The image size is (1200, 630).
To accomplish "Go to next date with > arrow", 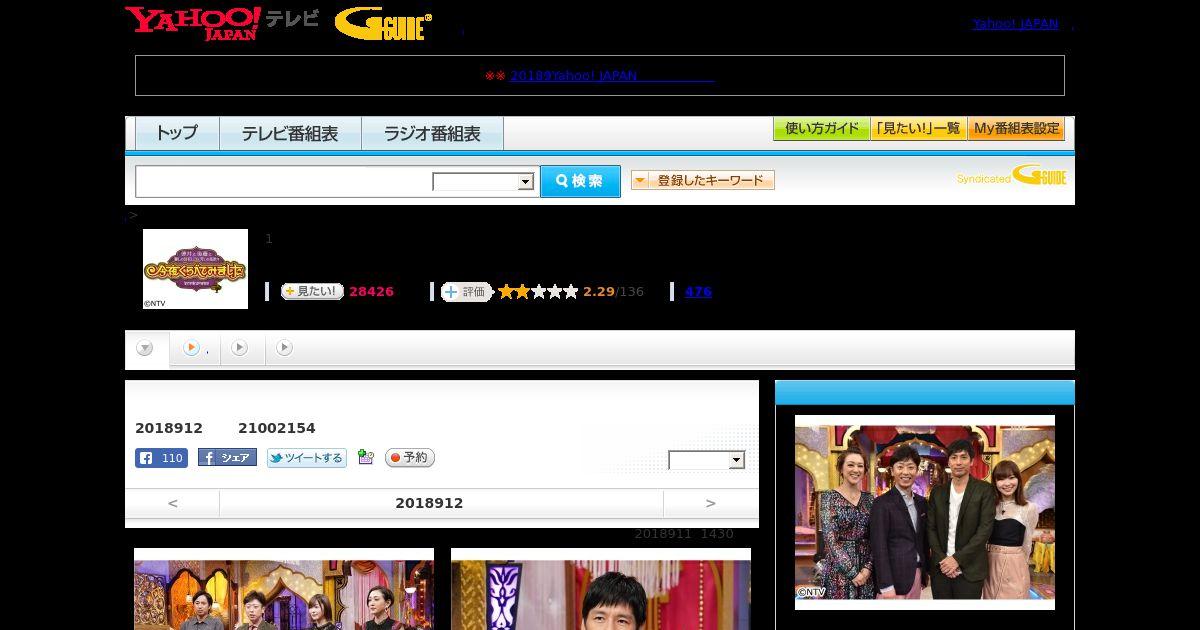I will 710,503.
